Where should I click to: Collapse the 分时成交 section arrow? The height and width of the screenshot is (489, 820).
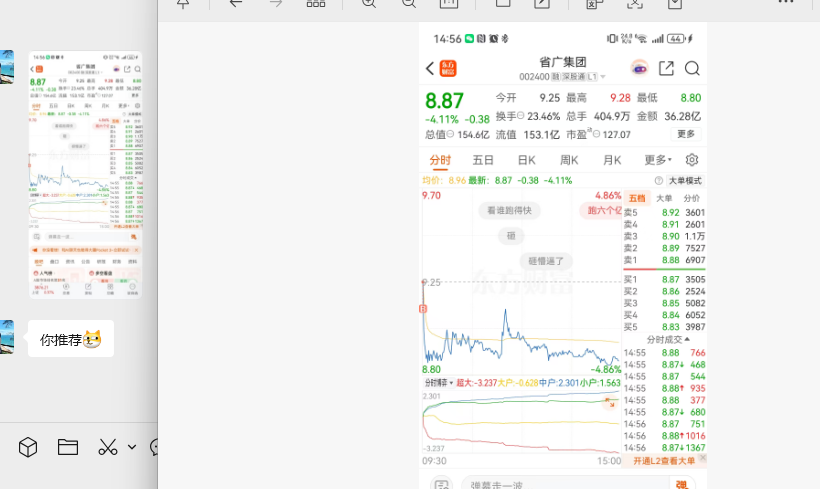(687, 339)
